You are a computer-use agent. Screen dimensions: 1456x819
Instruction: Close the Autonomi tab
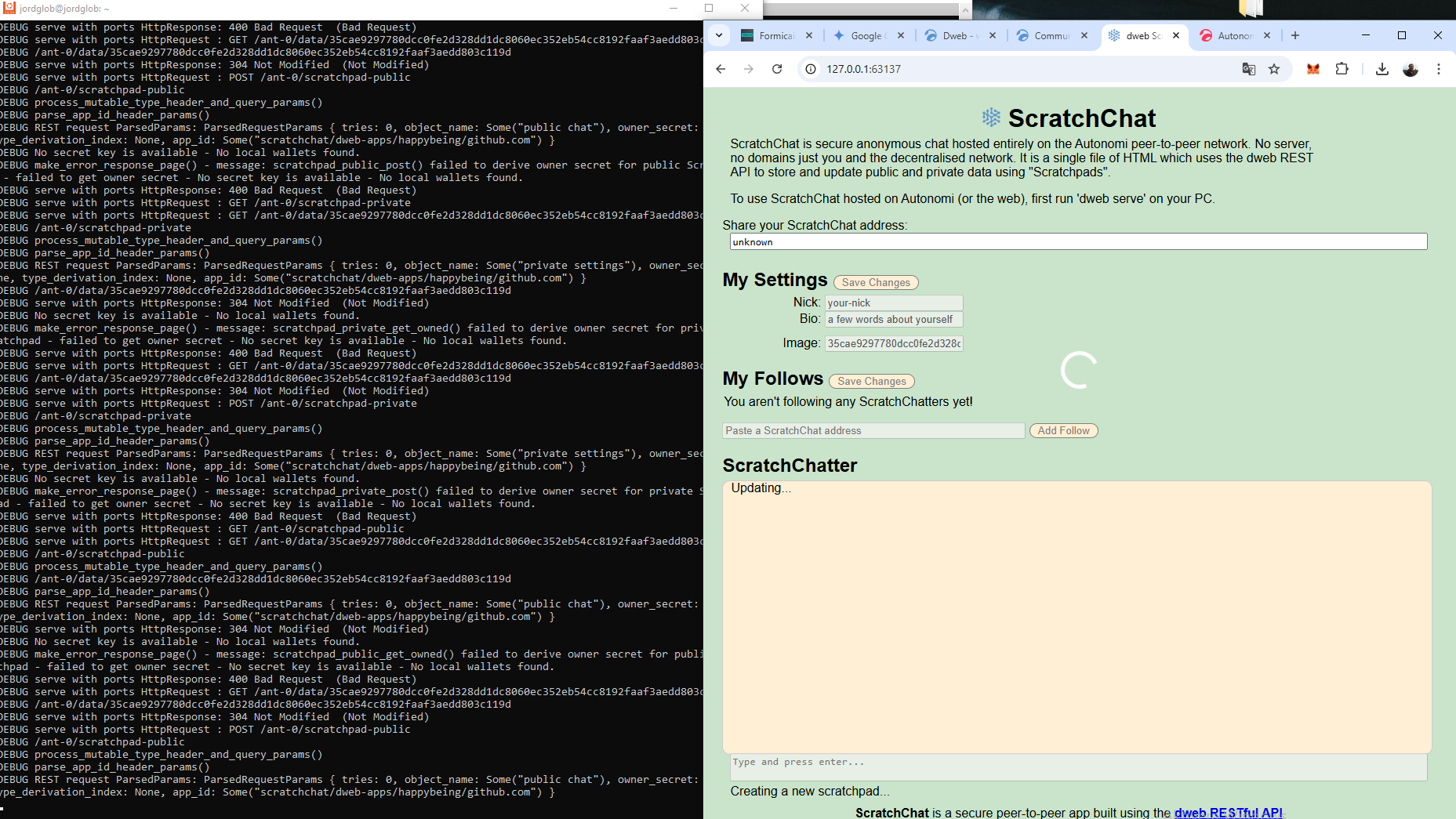[x=1267, y=35]
